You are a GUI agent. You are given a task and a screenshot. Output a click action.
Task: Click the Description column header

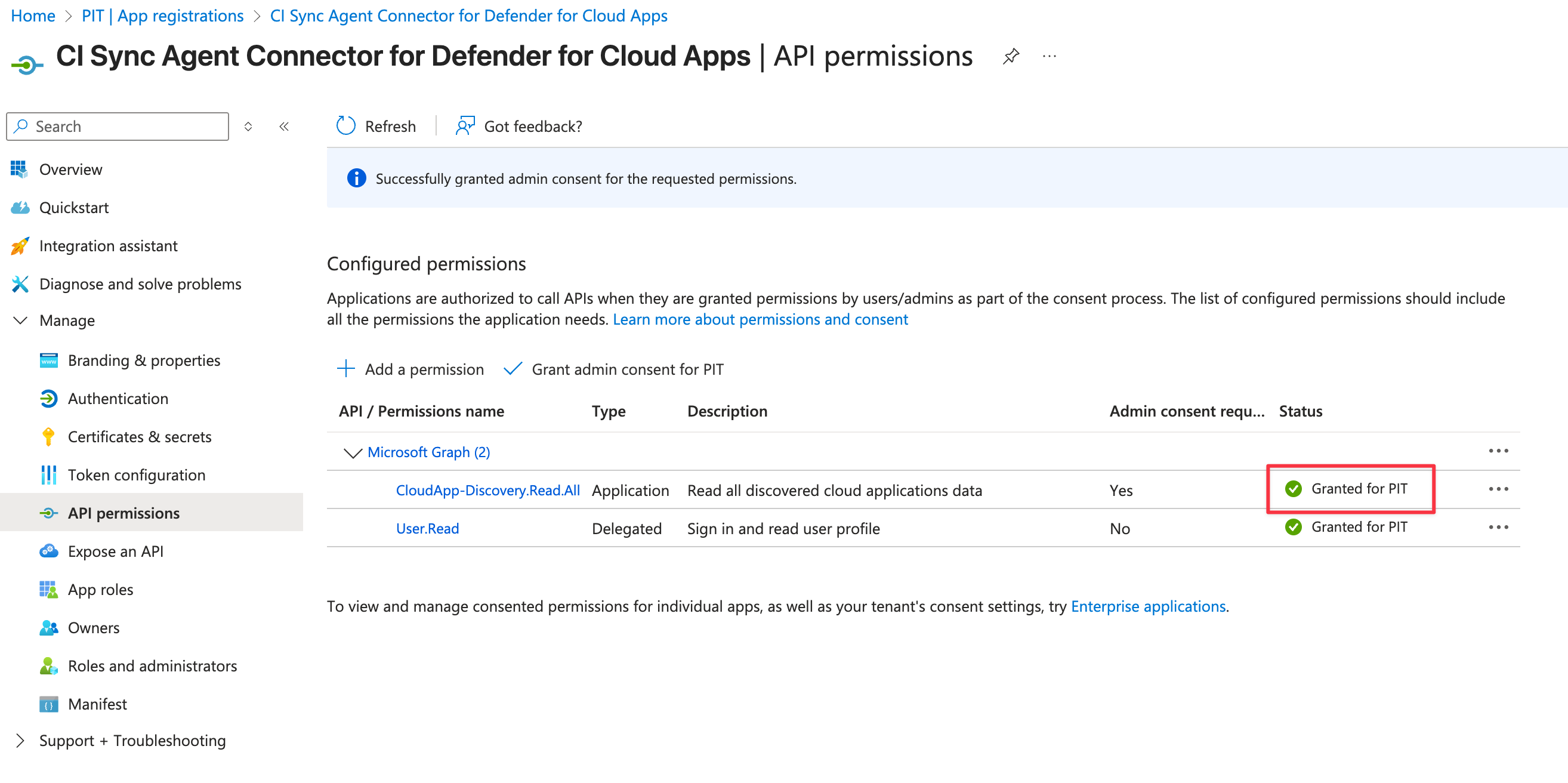727,411
